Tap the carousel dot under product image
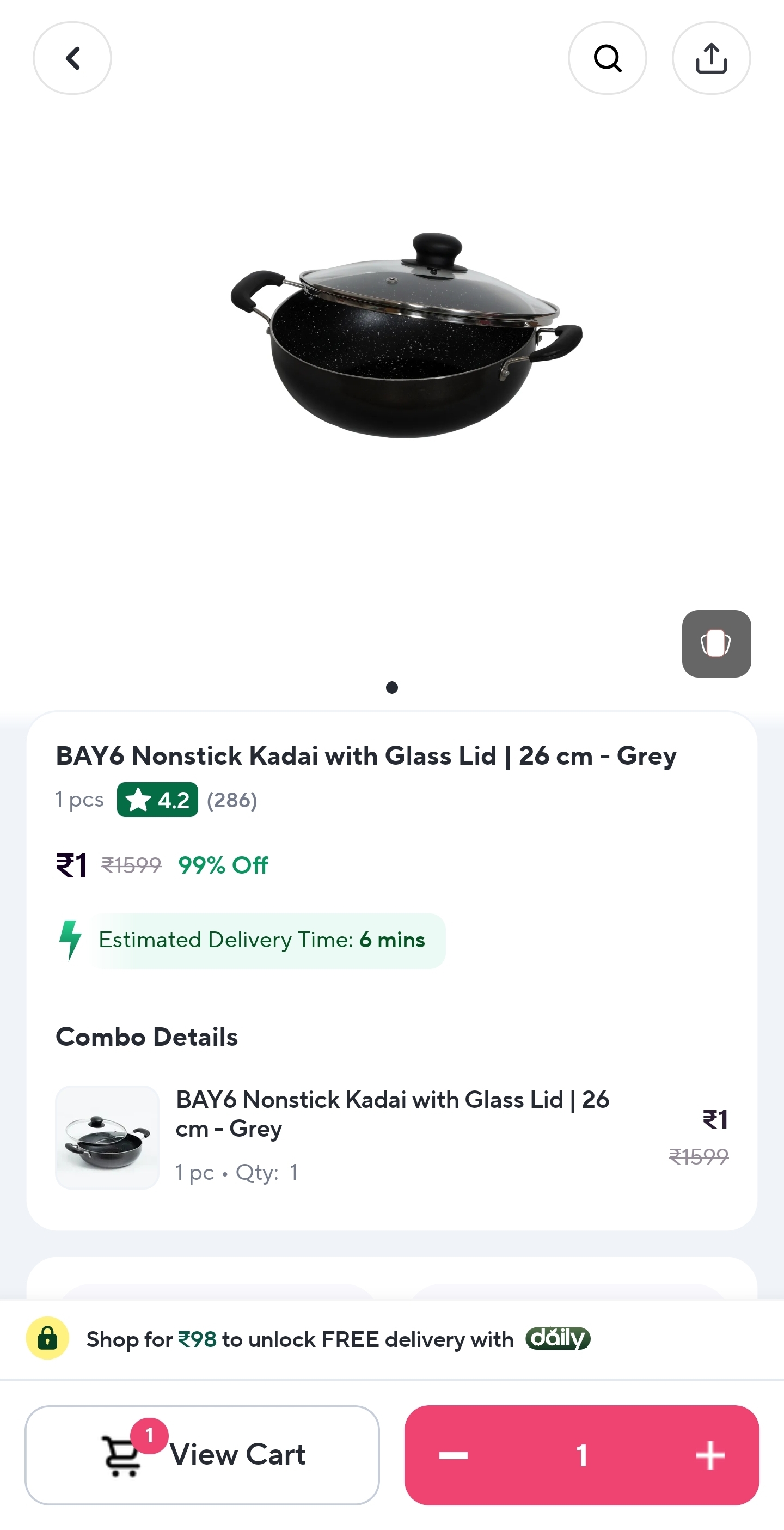This screenshot has width=784, height=1530. click(391, 688)
